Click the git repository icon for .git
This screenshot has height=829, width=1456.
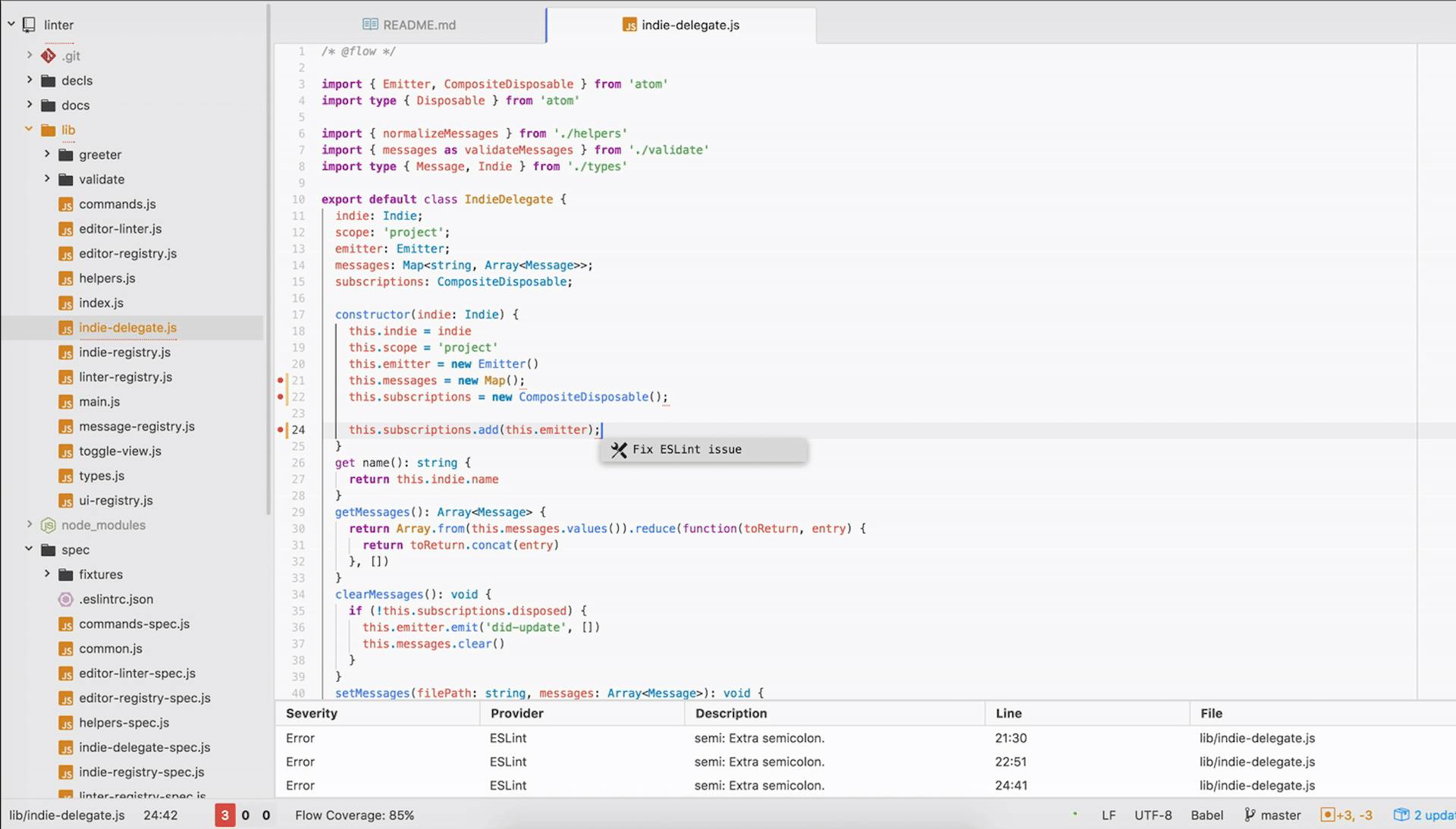point(49,55)
